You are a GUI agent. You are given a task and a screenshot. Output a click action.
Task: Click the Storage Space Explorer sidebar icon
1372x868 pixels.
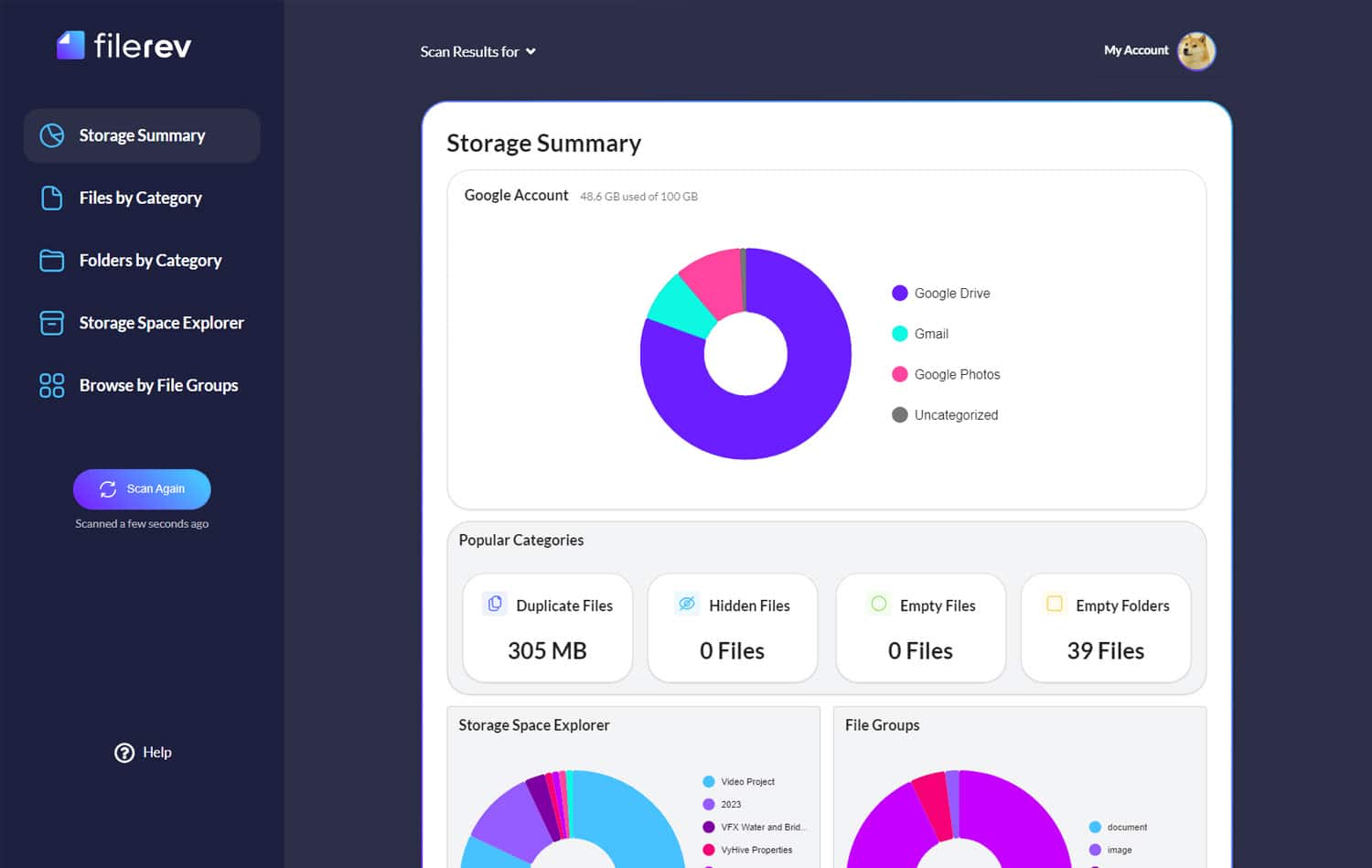tap(50, 322)
